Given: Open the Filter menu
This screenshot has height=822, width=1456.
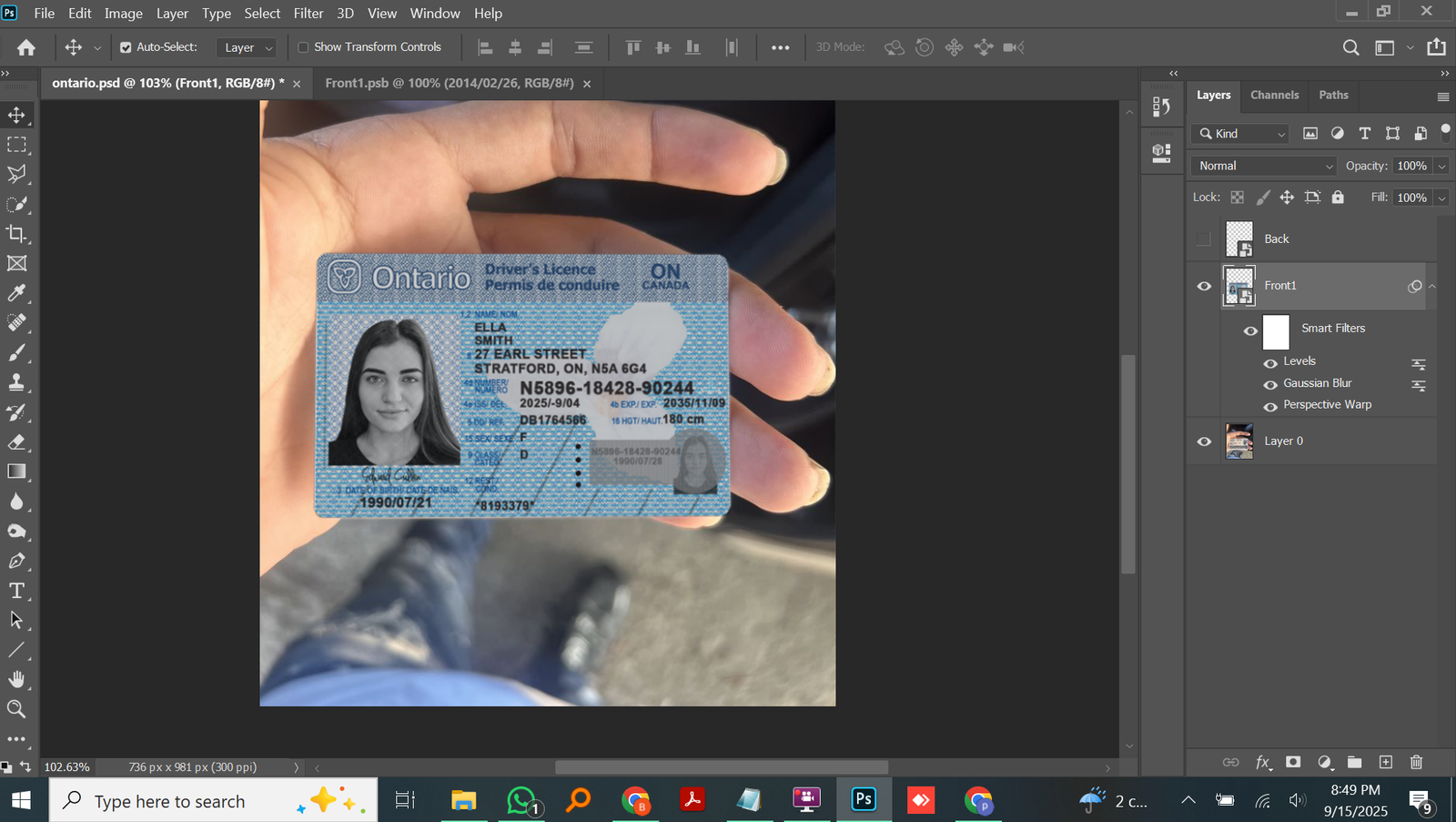Looking at the screenshot, I should tap(308, 13).
